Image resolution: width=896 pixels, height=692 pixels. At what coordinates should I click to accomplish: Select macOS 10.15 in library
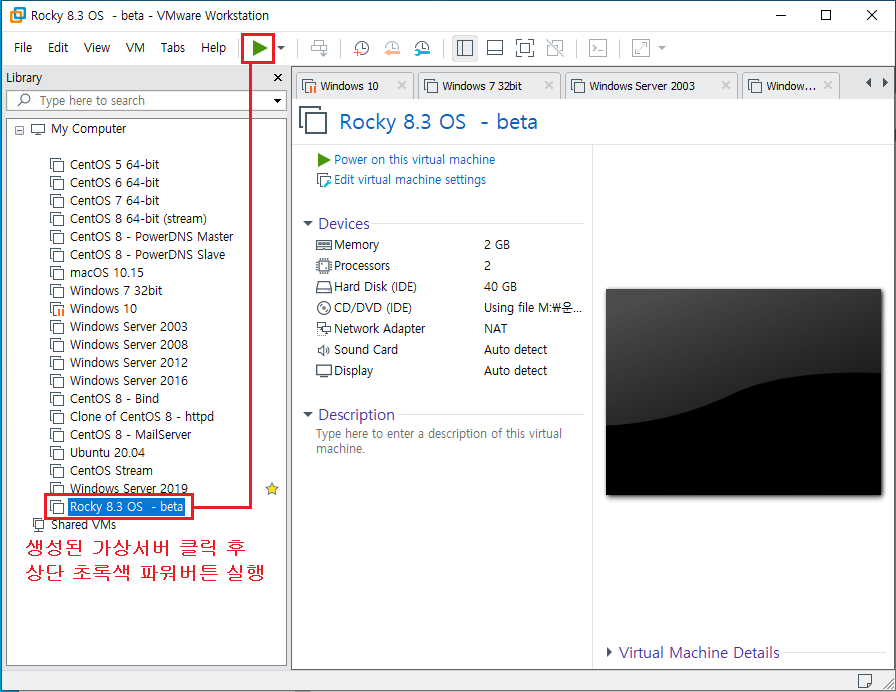[x=107, y=273]
